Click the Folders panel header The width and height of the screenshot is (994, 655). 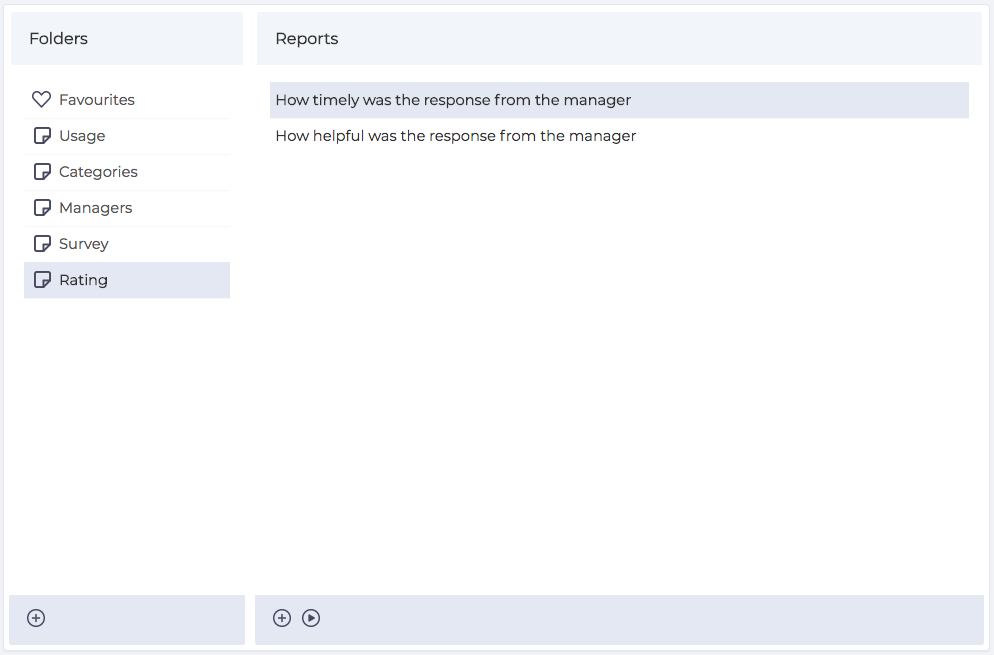coord(58,38)
